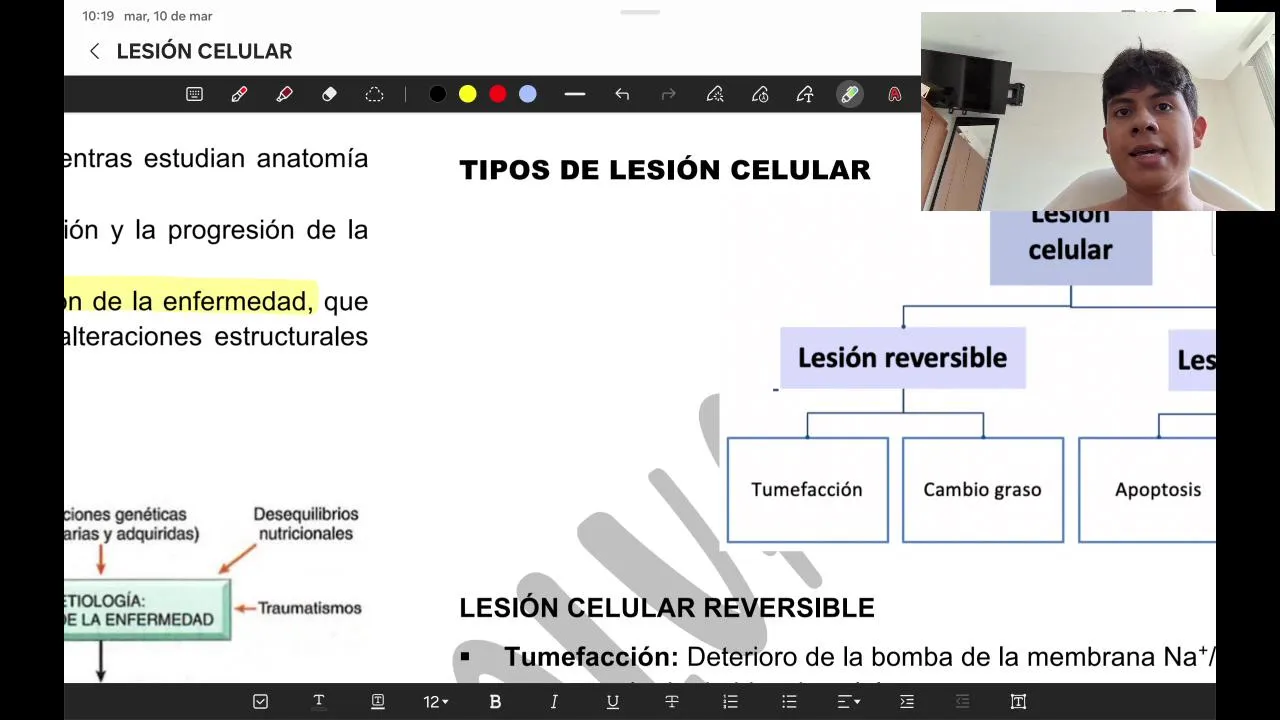Pick the yellow pen color
This screenshot has height=720, width=1280.
(467, 94)
